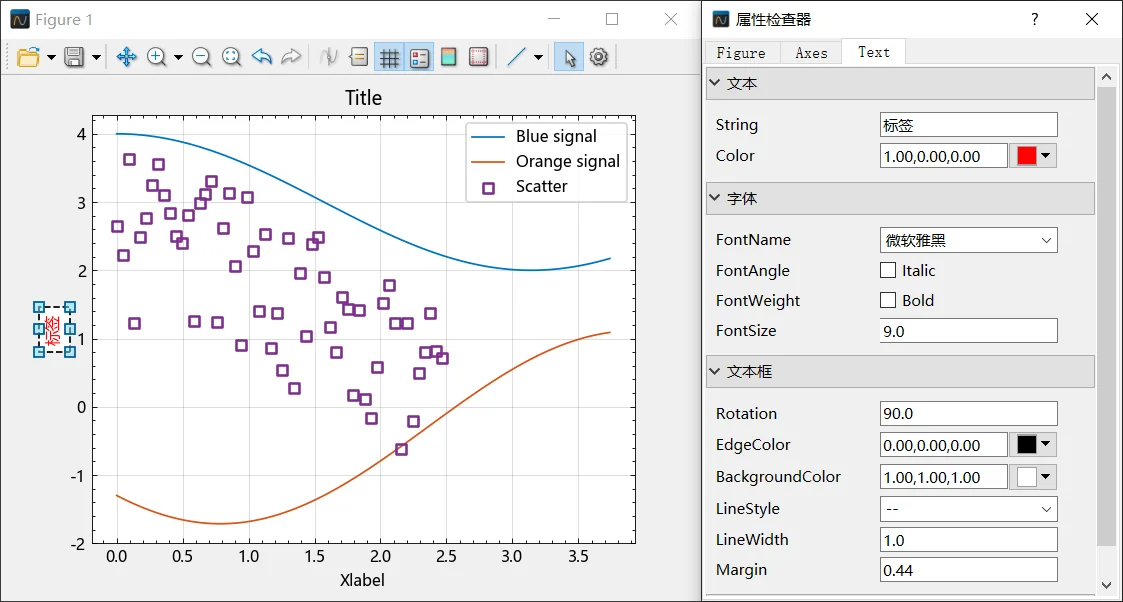Click the data tip label icon
This screenshot has height=602, width=1123.
click(x=359, y=57)
